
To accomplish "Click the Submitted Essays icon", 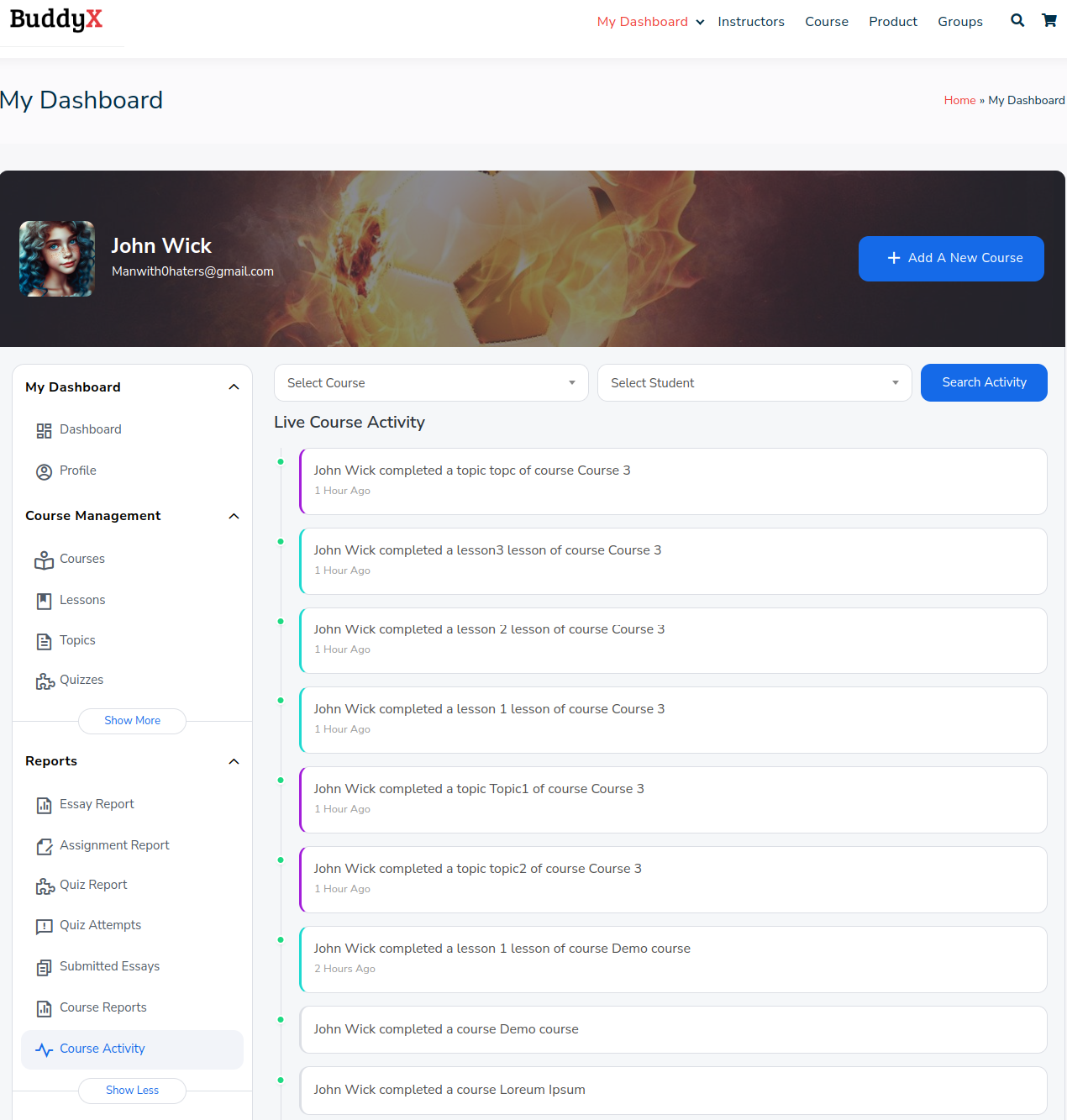I will point(44,968).
